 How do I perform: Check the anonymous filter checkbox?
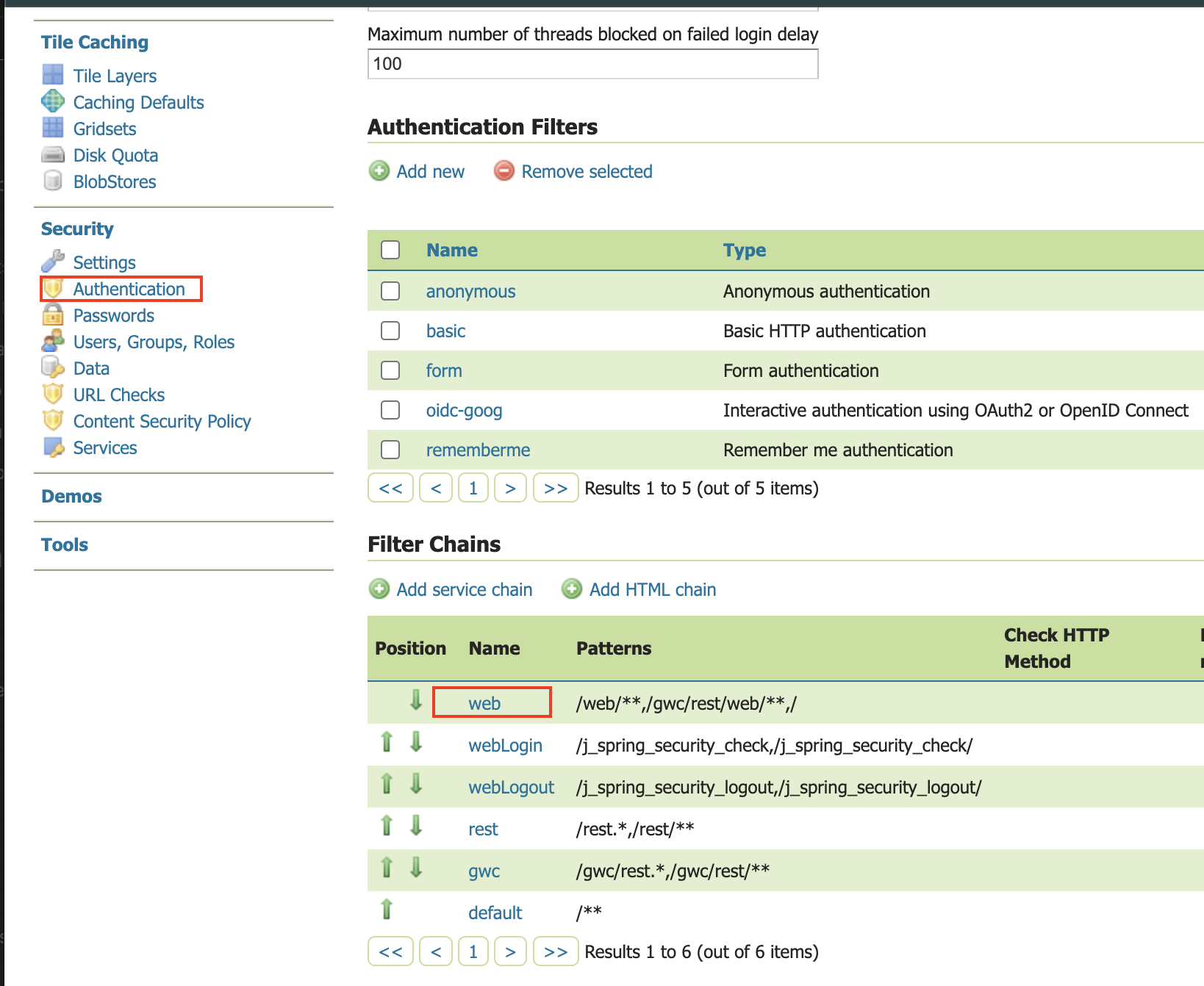point(390,291)
